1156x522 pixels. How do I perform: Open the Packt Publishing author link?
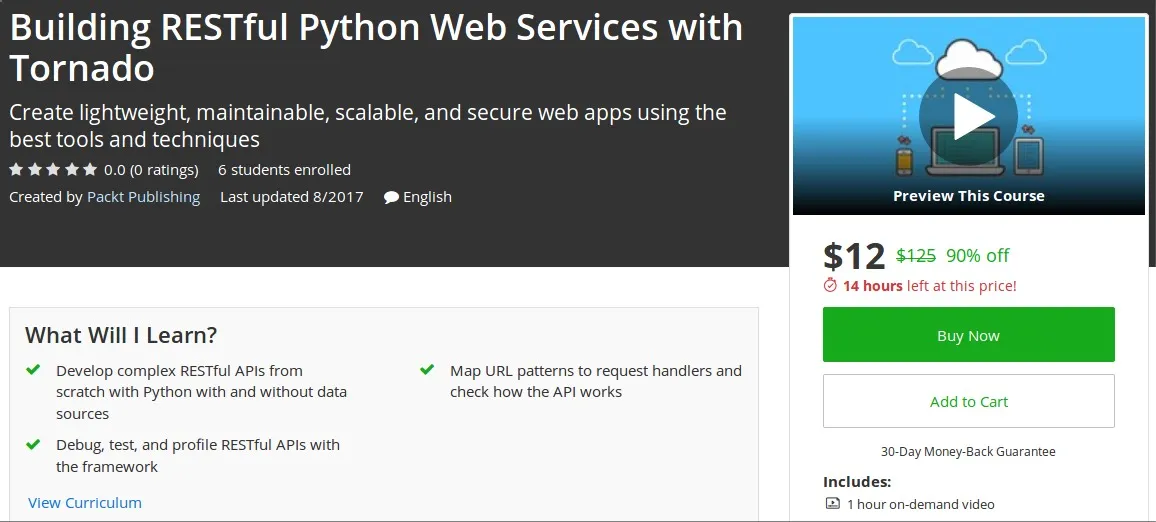pyautogui.click(x=143, y=197)
